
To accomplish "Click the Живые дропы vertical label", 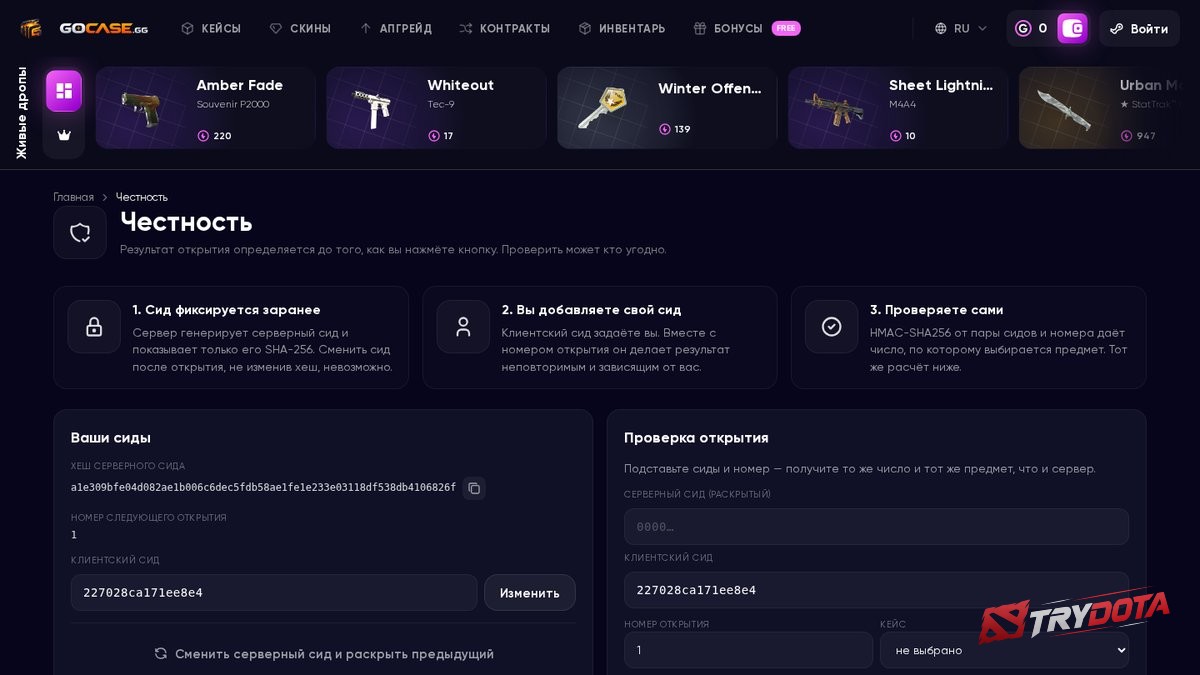I will (x=22, y=113).
